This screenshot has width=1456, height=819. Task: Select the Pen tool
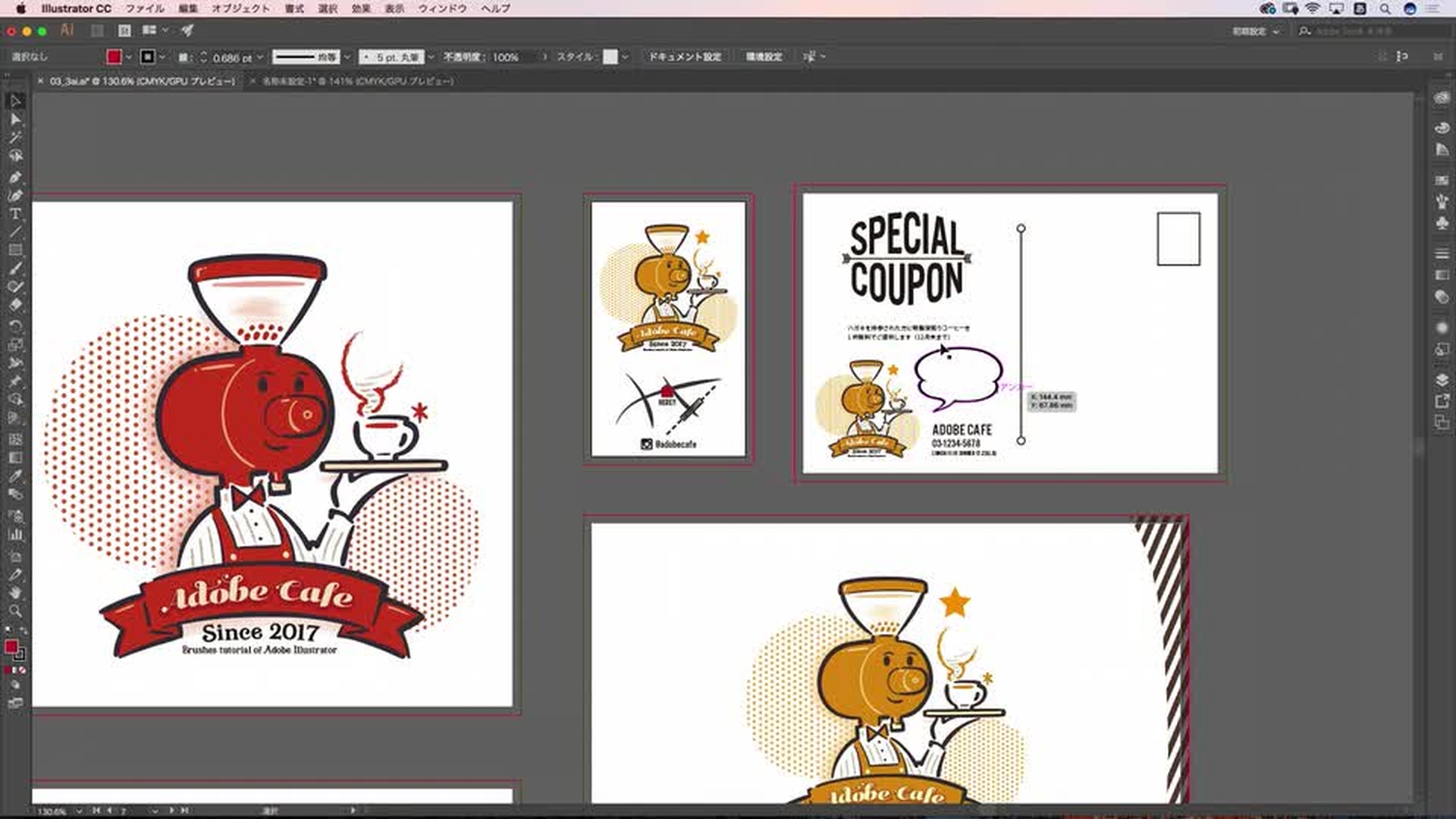[x=15, y=177]
